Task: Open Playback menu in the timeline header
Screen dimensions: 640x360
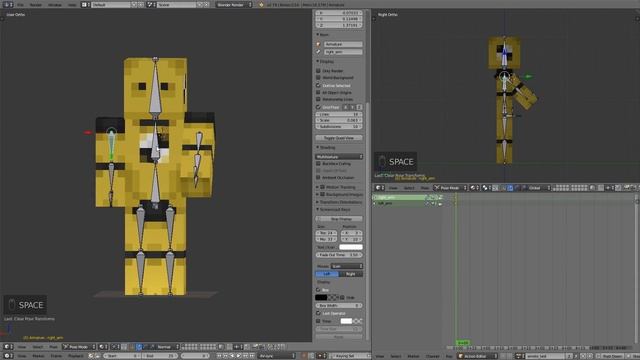Action: tap(76, 356)
